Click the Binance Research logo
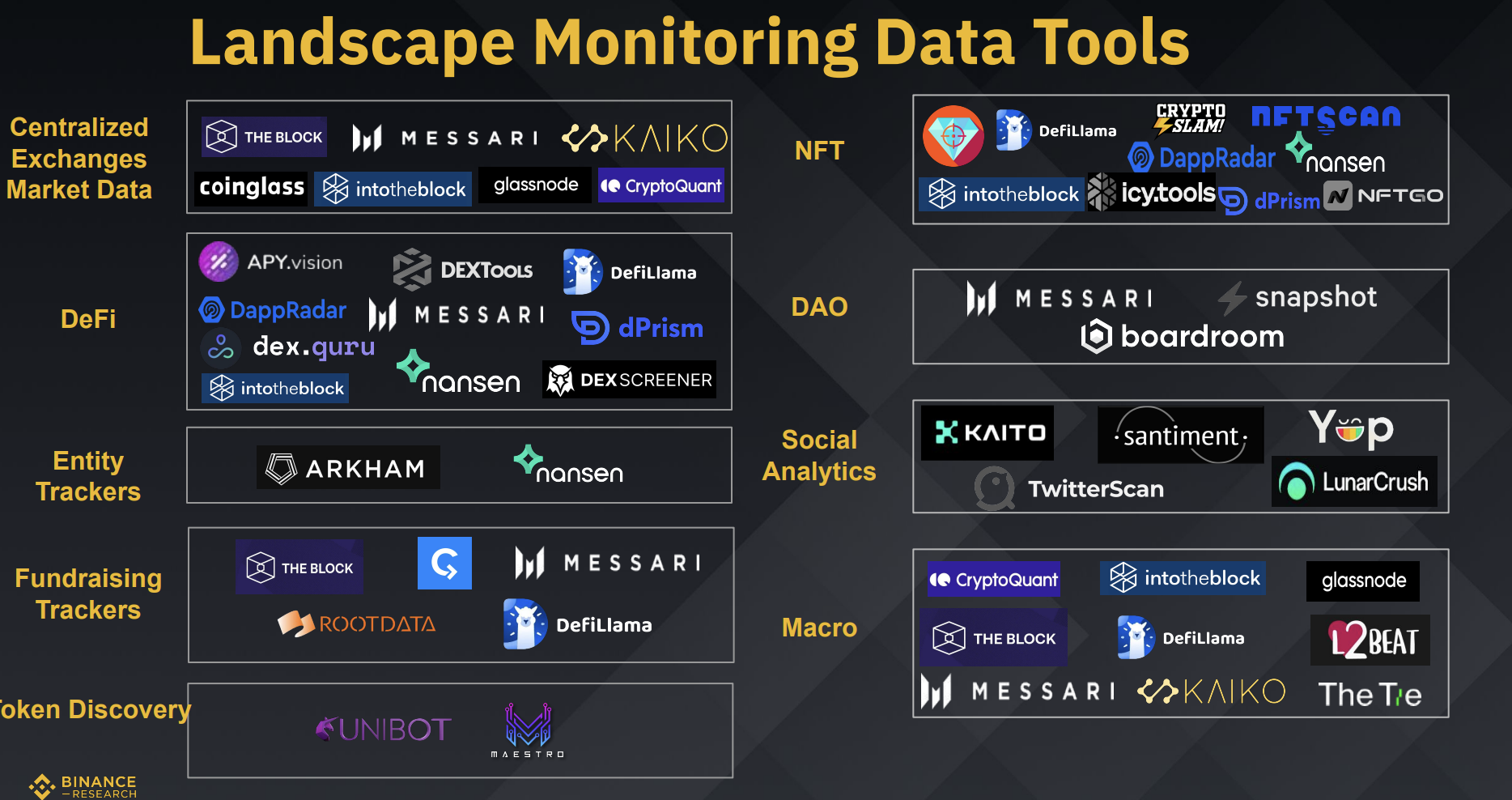The width and height of the screenshot is (1512, 800). pos(83,787)
